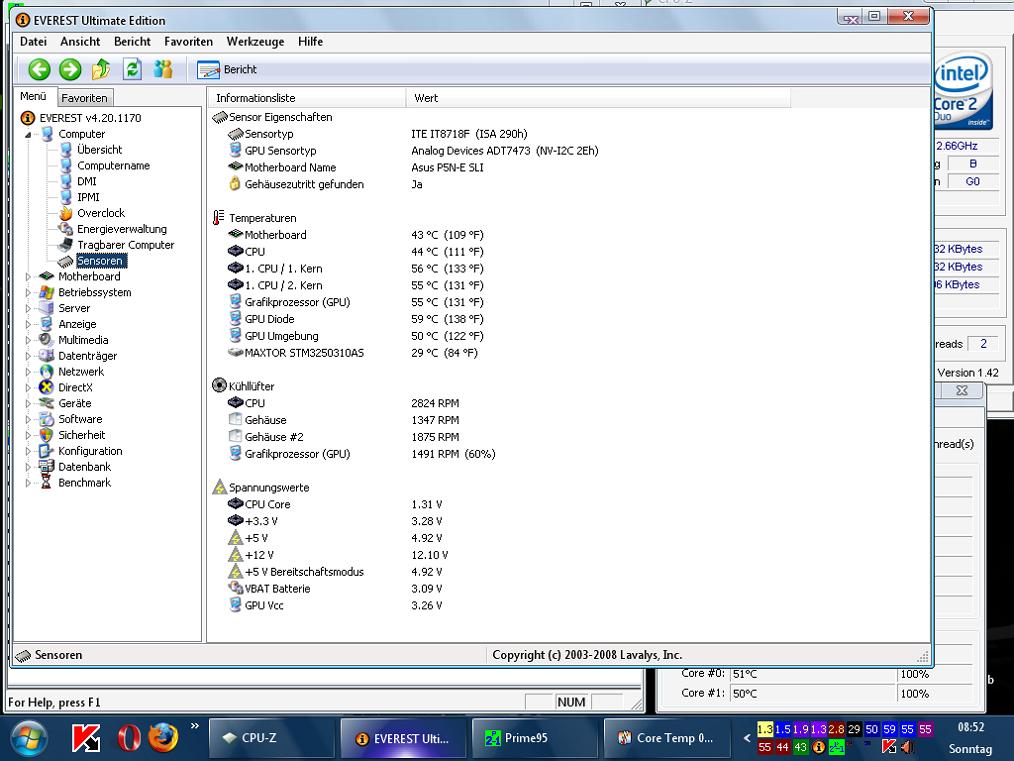This screenshot has width=1014, height=761.
Task: Switch to Core Temp taskbar button
Action: pos(667,738)
